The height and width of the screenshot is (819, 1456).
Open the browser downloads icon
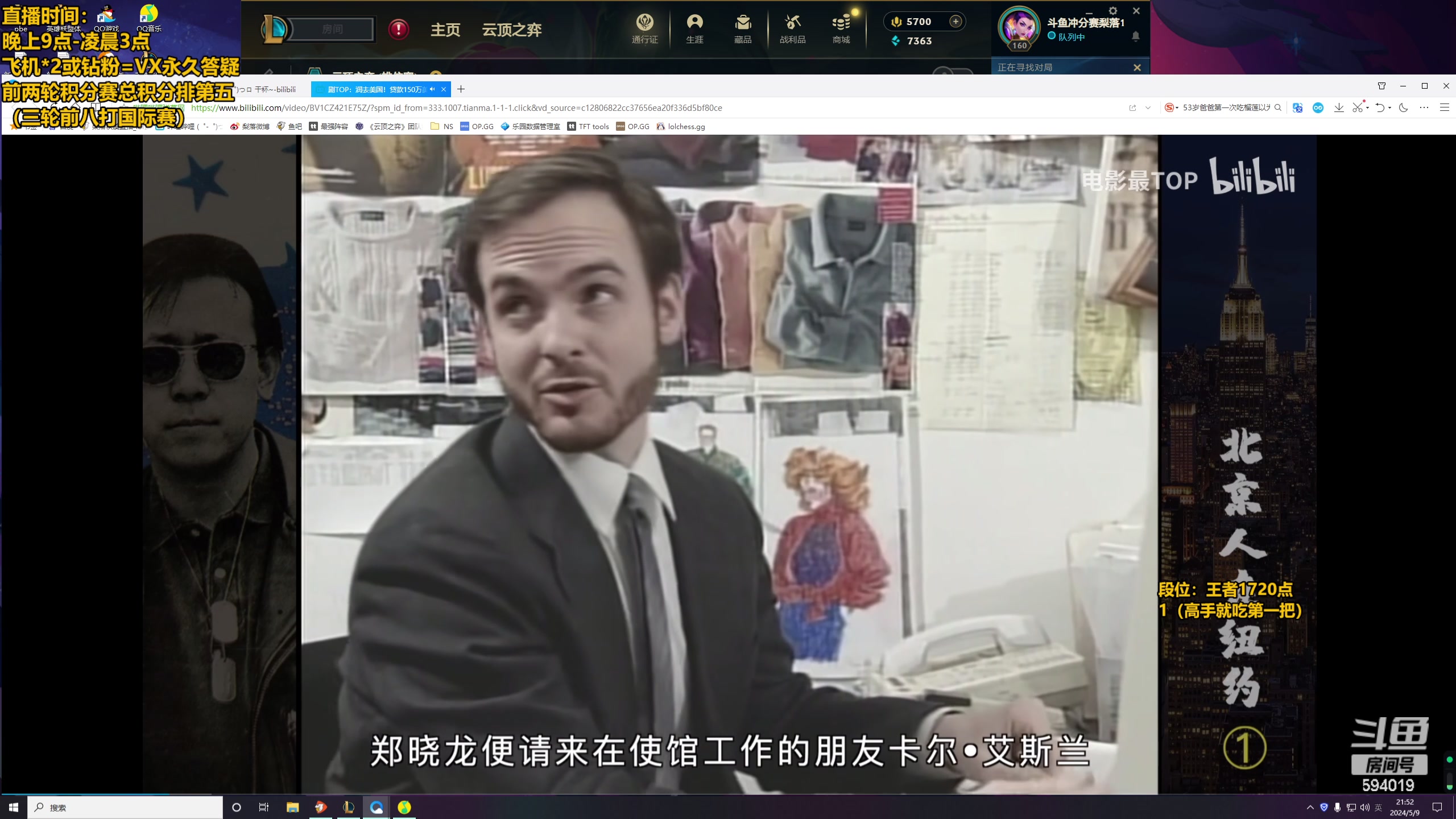click(1339, 107)
